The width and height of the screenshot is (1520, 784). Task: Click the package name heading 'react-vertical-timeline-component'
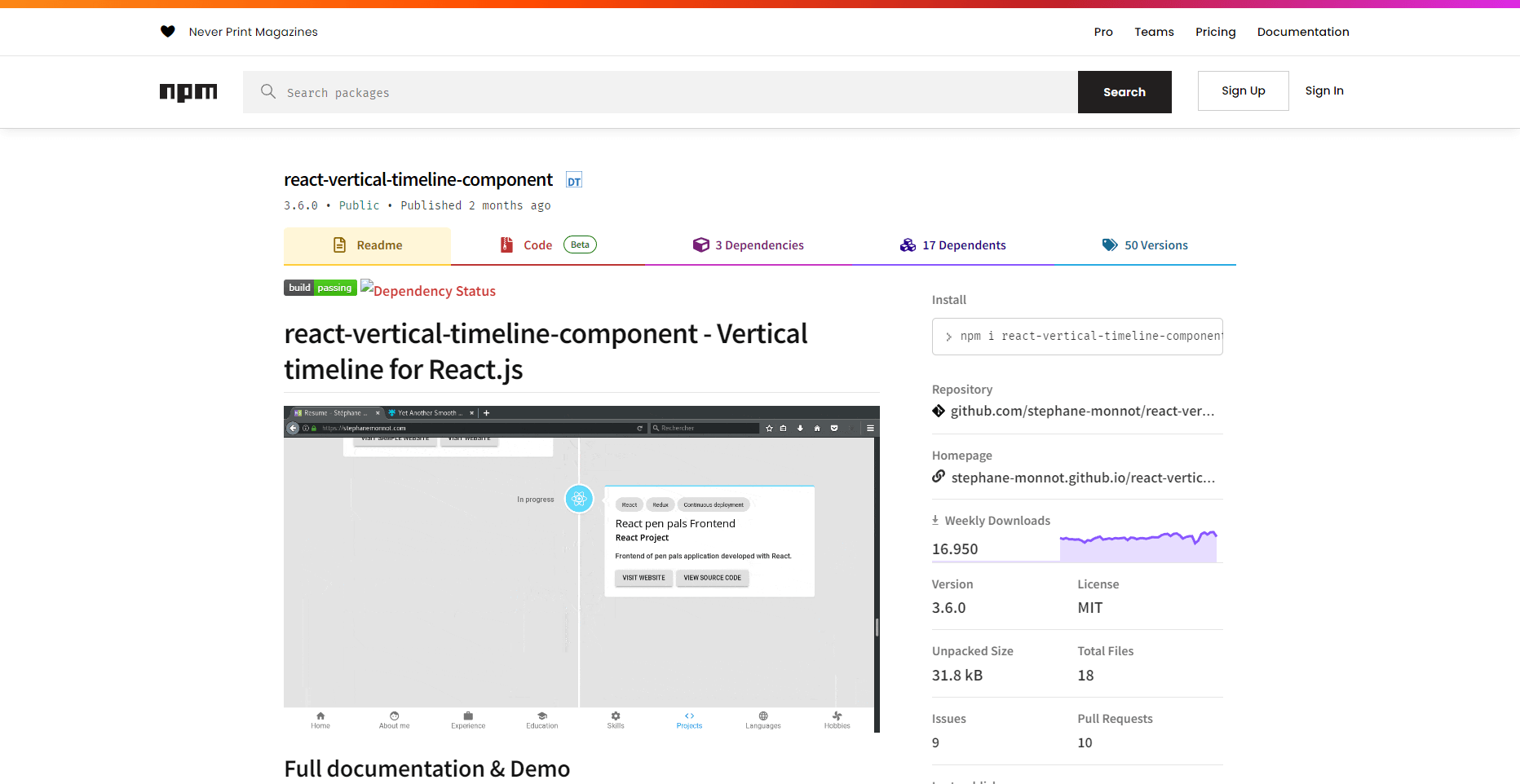(418, 179)
